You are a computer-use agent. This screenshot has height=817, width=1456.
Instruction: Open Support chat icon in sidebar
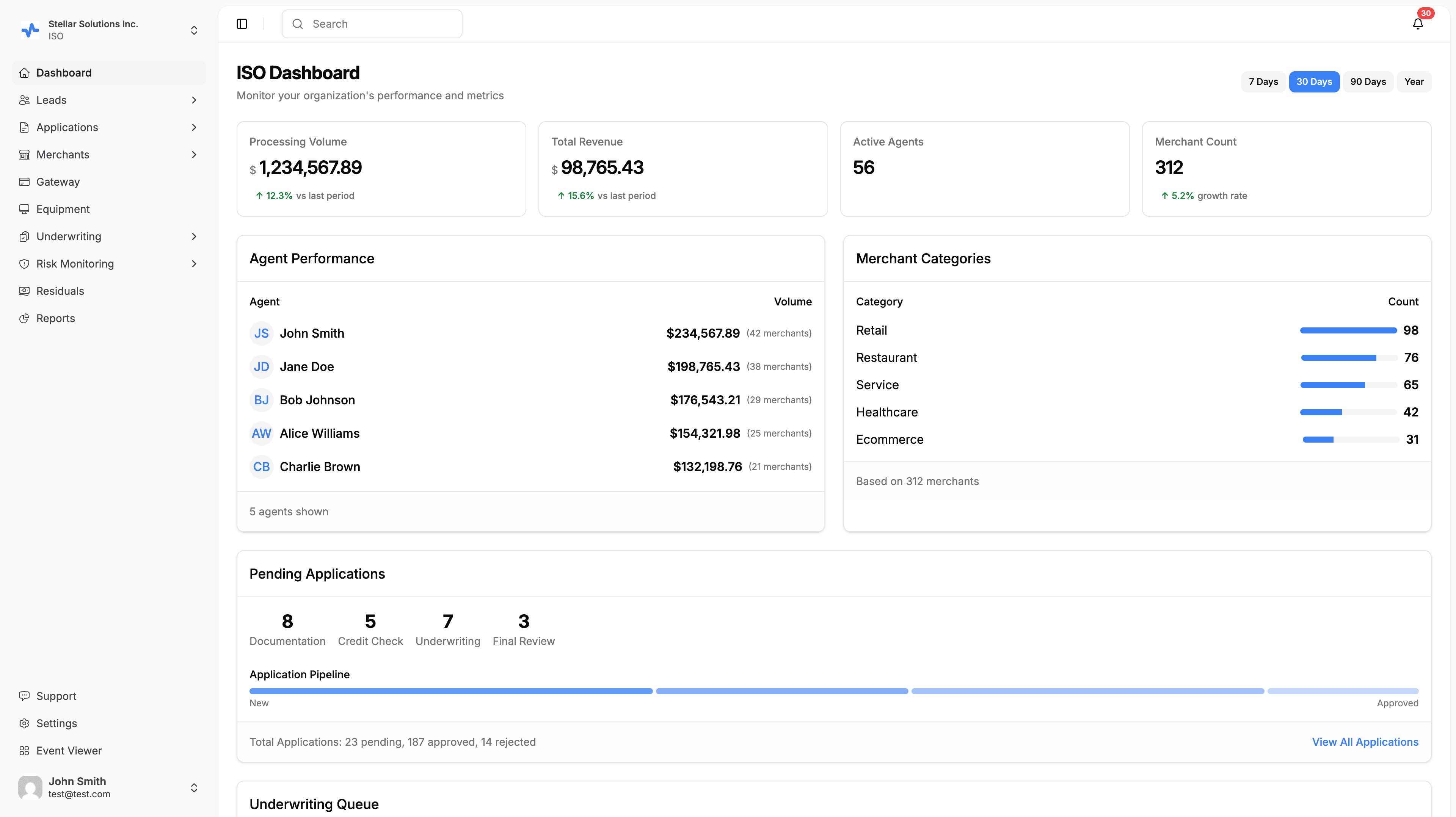24,696
